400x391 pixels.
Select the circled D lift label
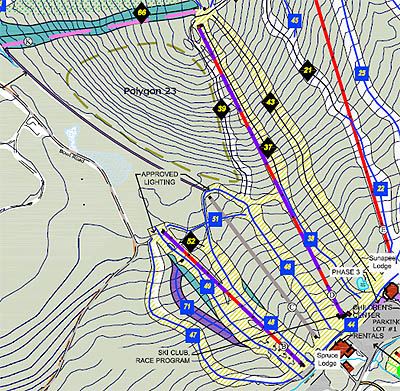pos(332,295)
